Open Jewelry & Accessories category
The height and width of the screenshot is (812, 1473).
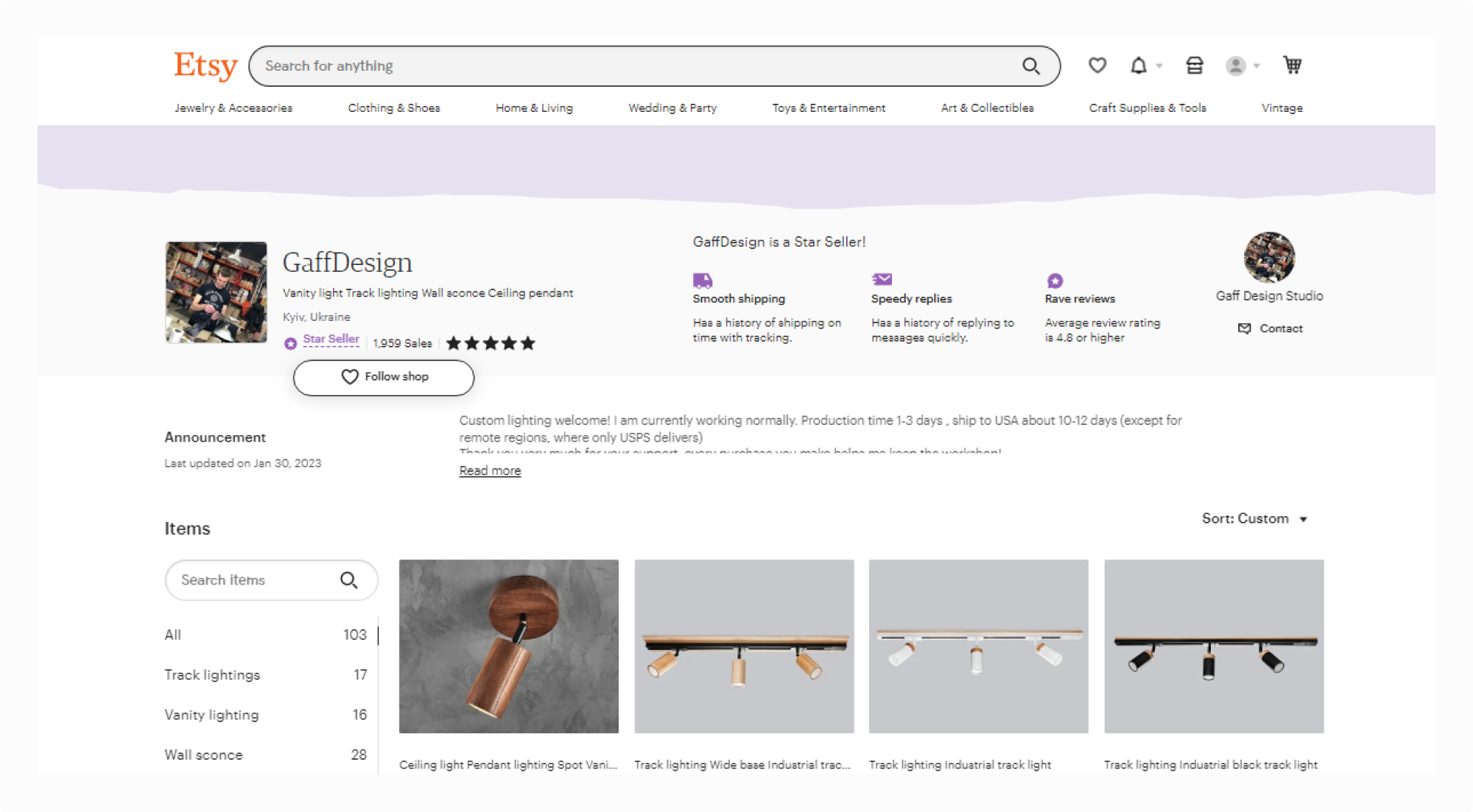(233, 108)
